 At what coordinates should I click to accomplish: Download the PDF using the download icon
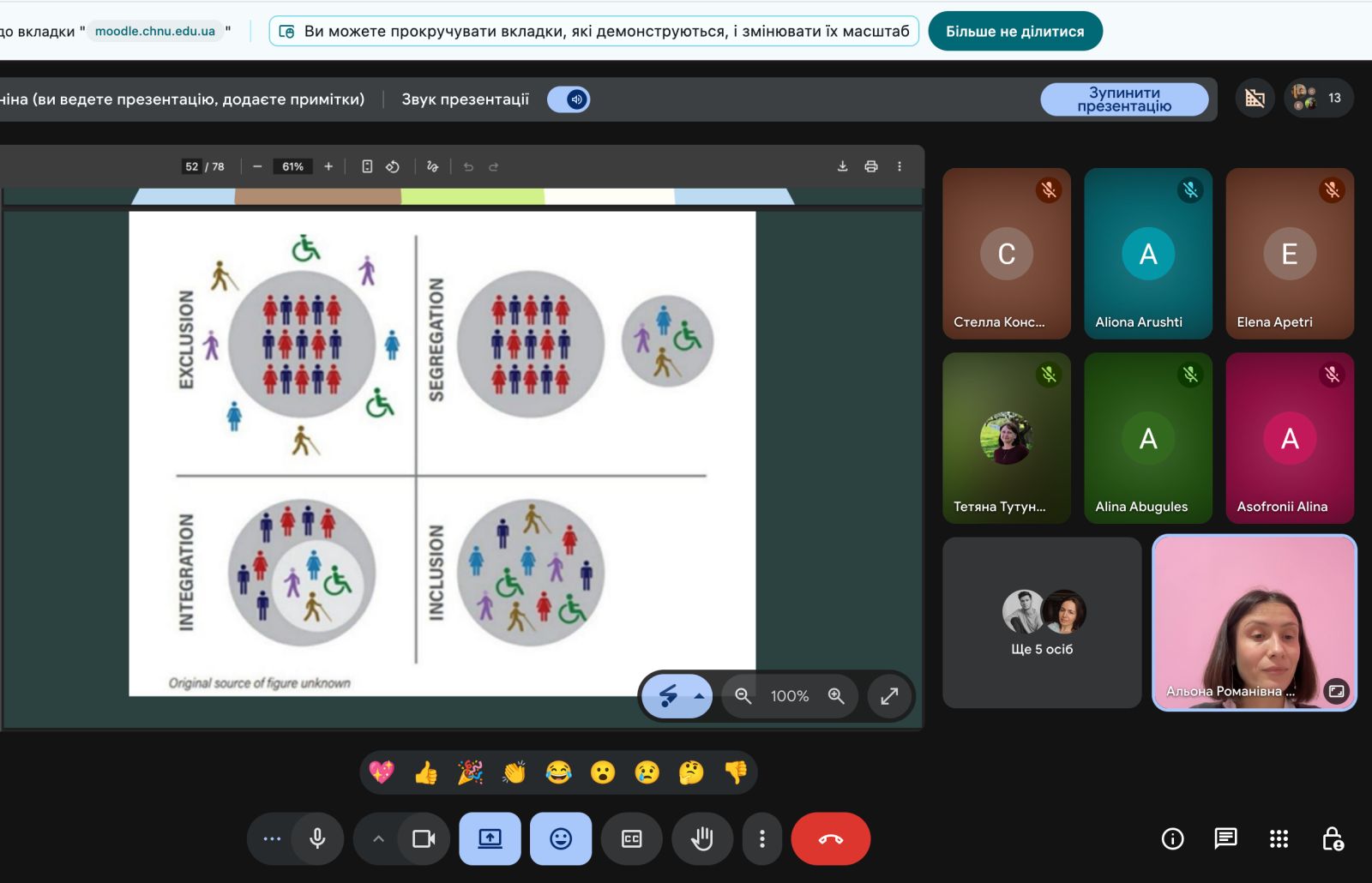(842, 166)
